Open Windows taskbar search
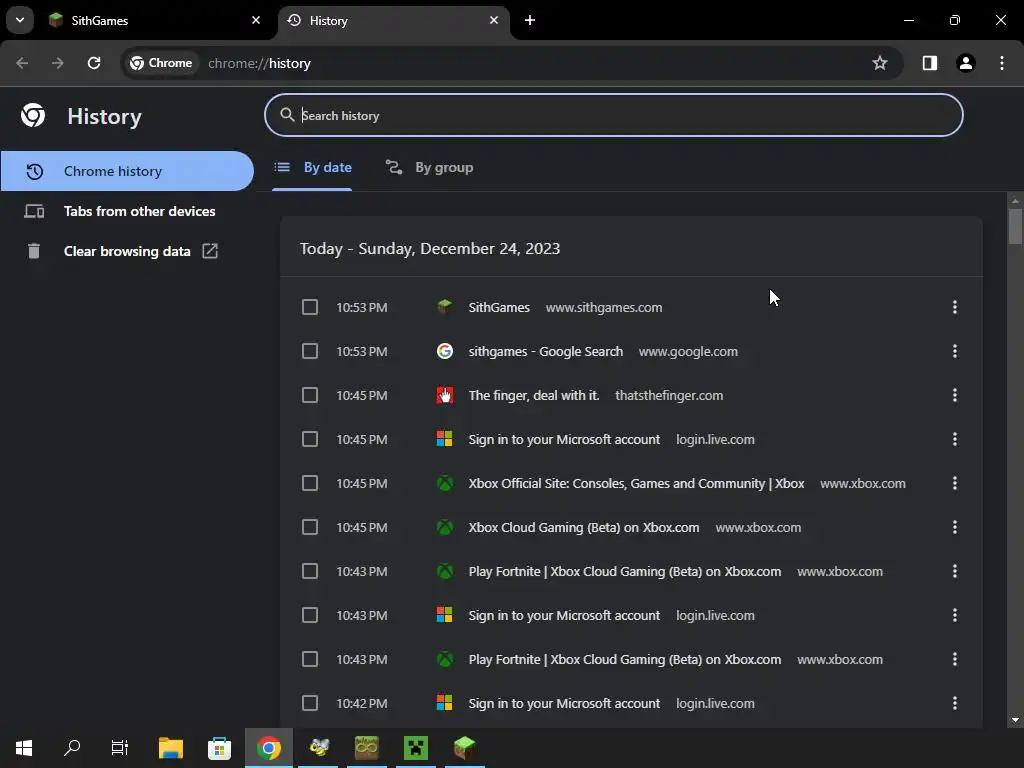This screenshot has width=1024, height=768. click(72, 748)
